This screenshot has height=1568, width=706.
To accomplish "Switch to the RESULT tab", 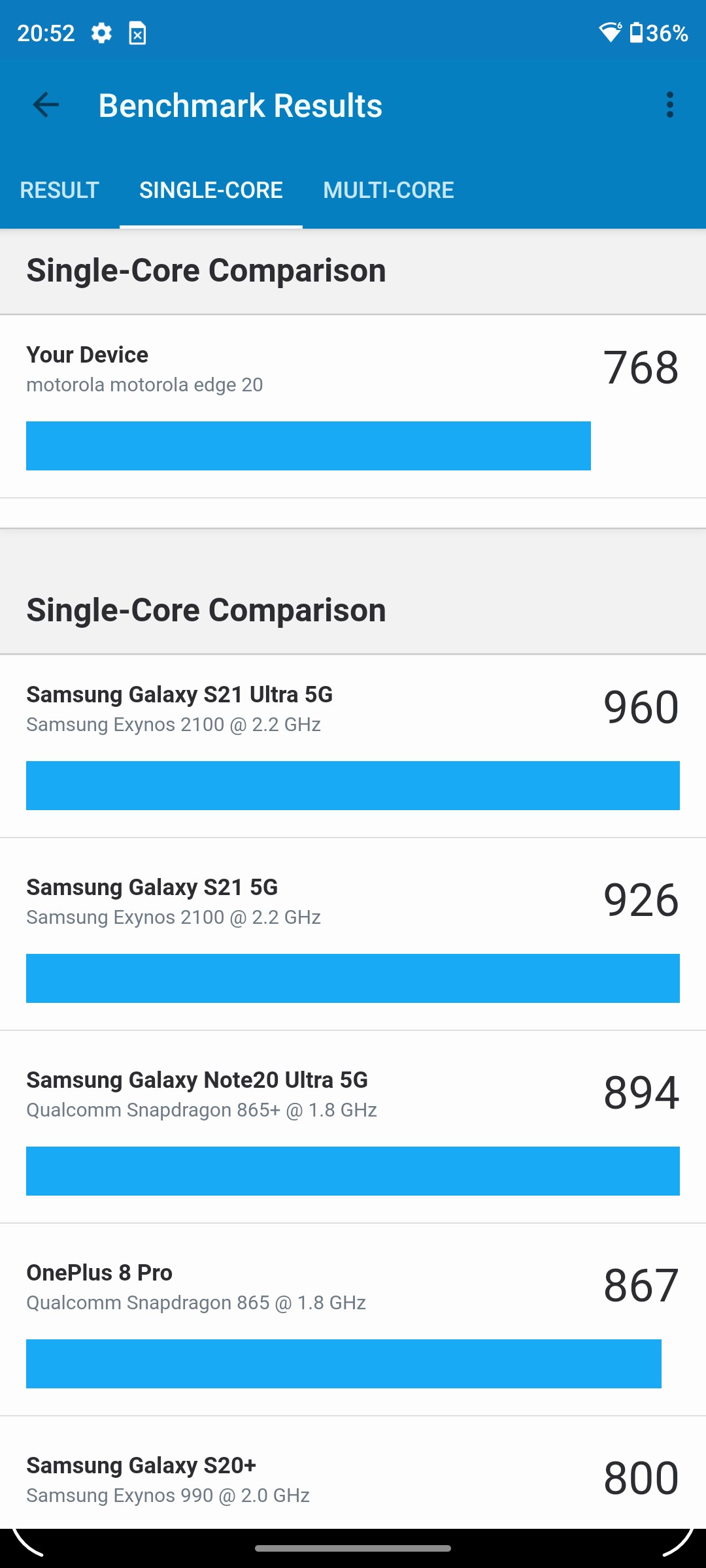I will pos(59,190).
